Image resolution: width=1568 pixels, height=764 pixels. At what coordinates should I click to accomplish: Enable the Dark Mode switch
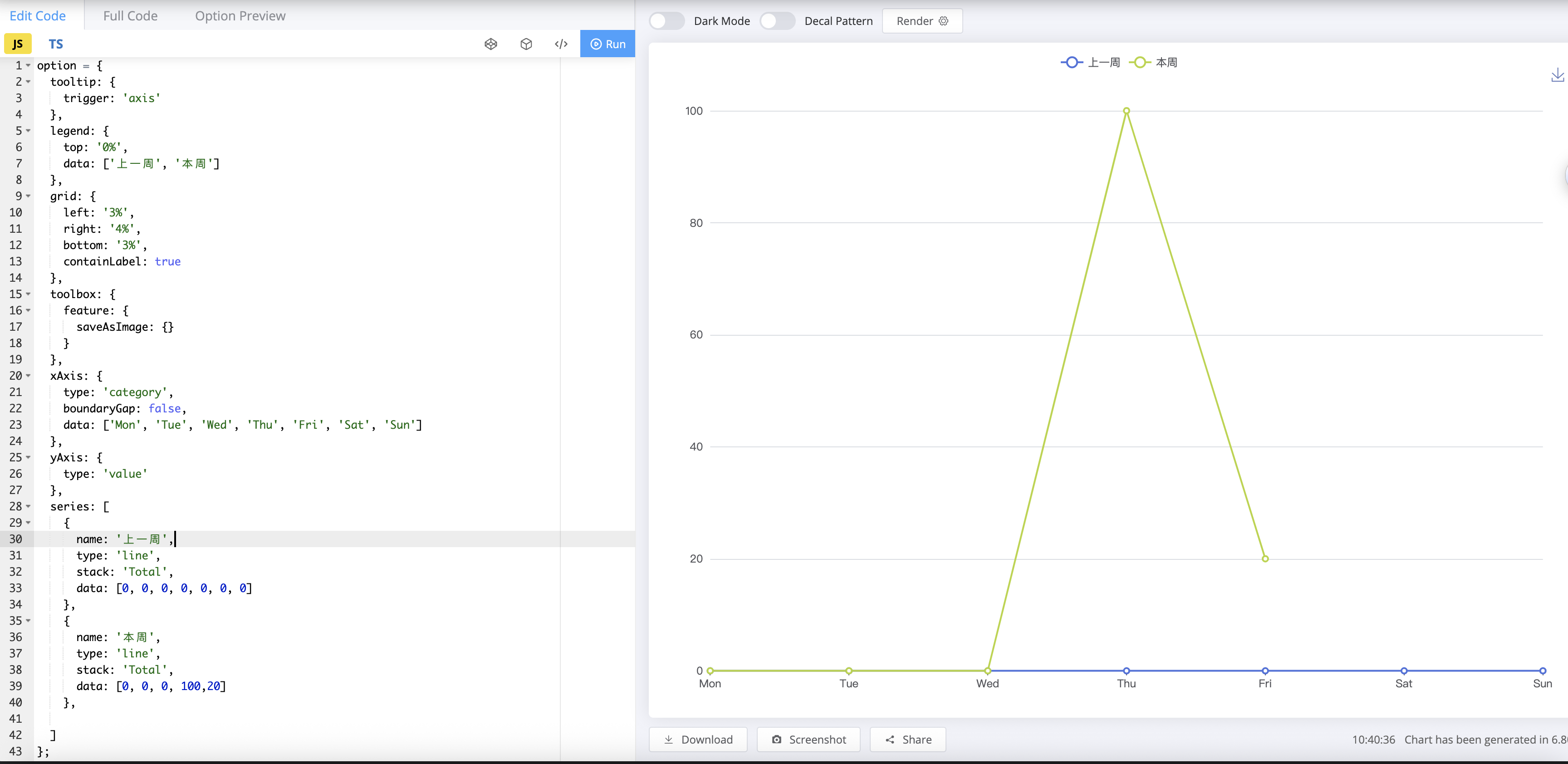[666, 21]
